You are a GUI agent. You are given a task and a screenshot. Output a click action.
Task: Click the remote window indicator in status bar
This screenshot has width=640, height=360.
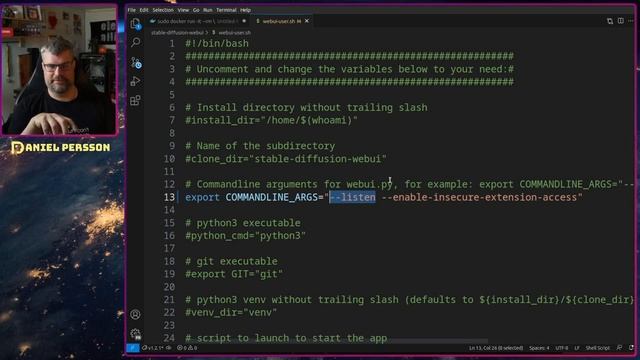click(x=133, y=348)
